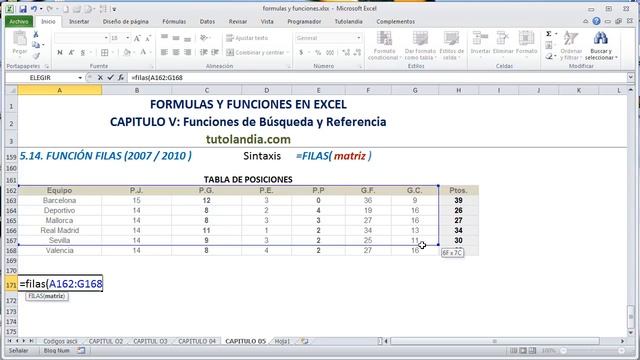Toggle Ajustar texto wrap option
640x360 pixels.
point(247,38)
